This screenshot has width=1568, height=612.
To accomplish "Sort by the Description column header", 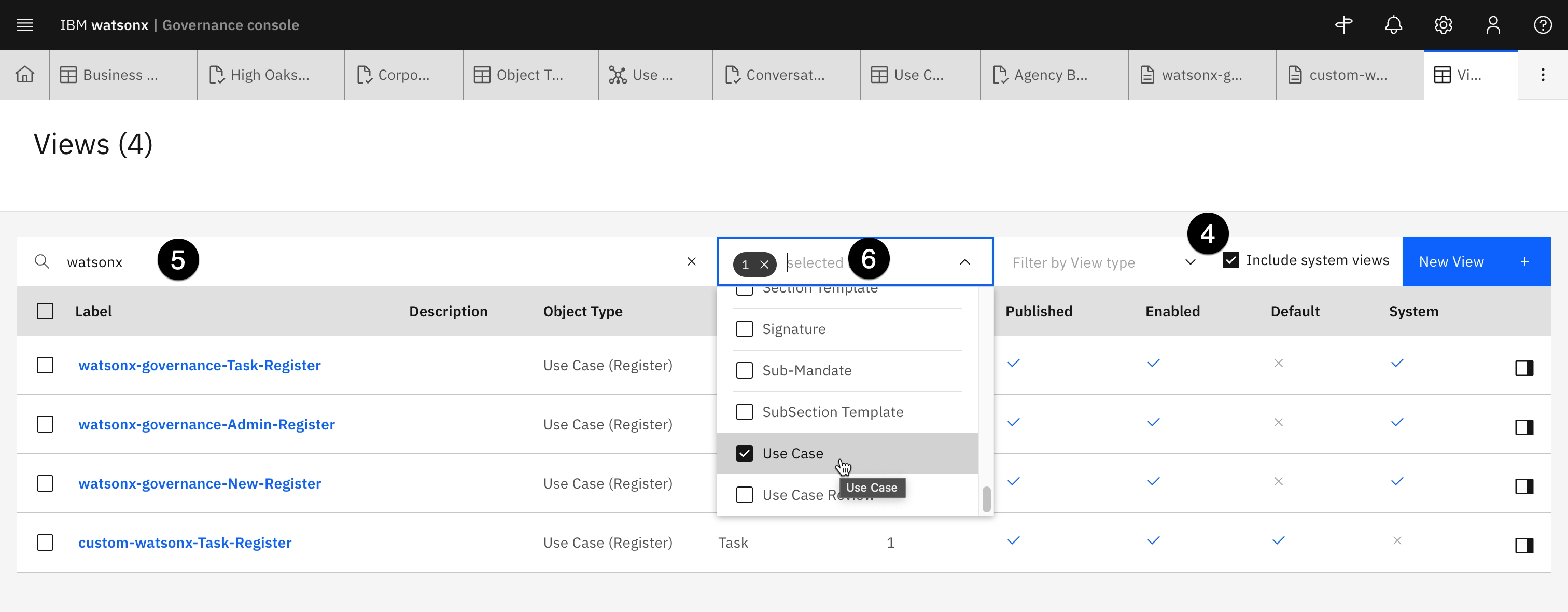I will [x=448, y=311].
